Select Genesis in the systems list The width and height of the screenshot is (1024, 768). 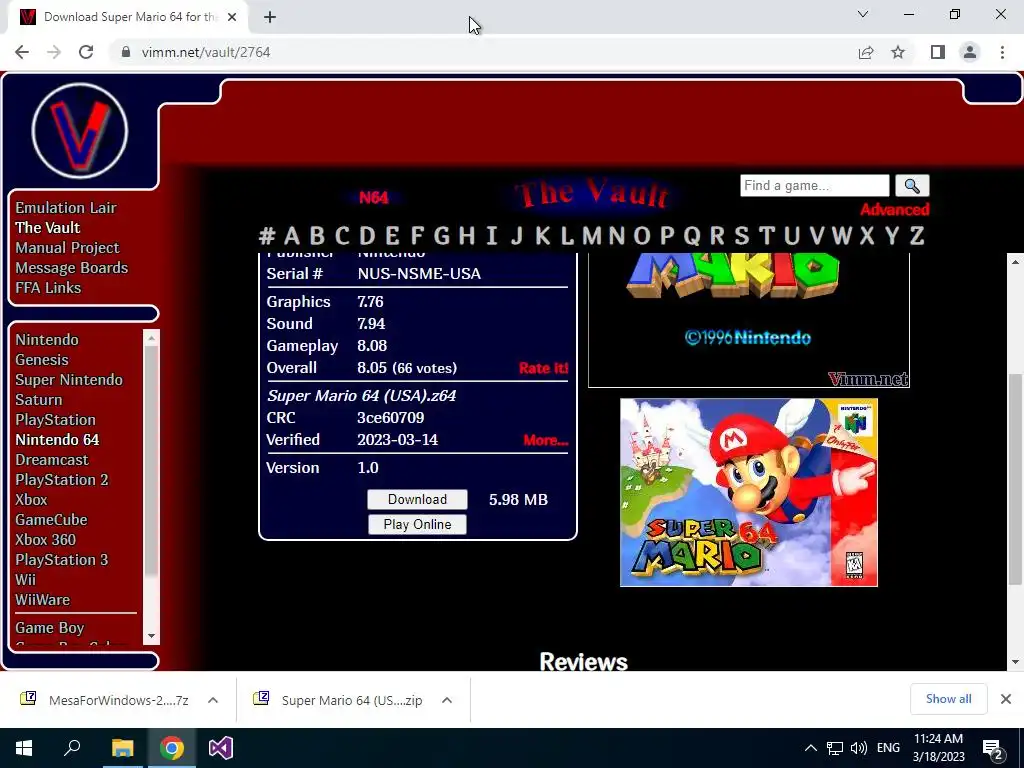coord(42,360)
